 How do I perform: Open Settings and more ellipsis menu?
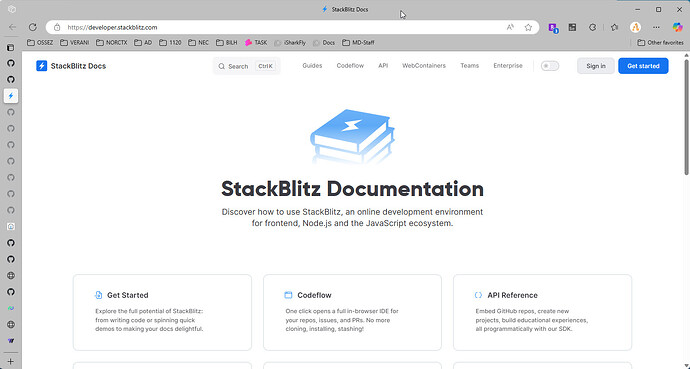tap(656, 27)
